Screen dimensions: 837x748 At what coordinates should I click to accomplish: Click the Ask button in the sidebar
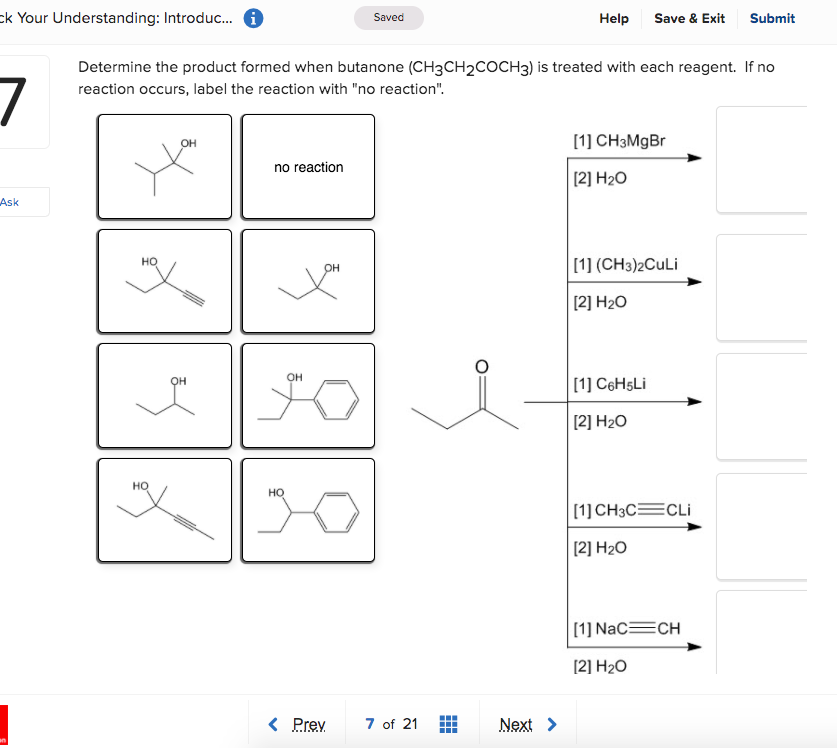tap(10, 201)
